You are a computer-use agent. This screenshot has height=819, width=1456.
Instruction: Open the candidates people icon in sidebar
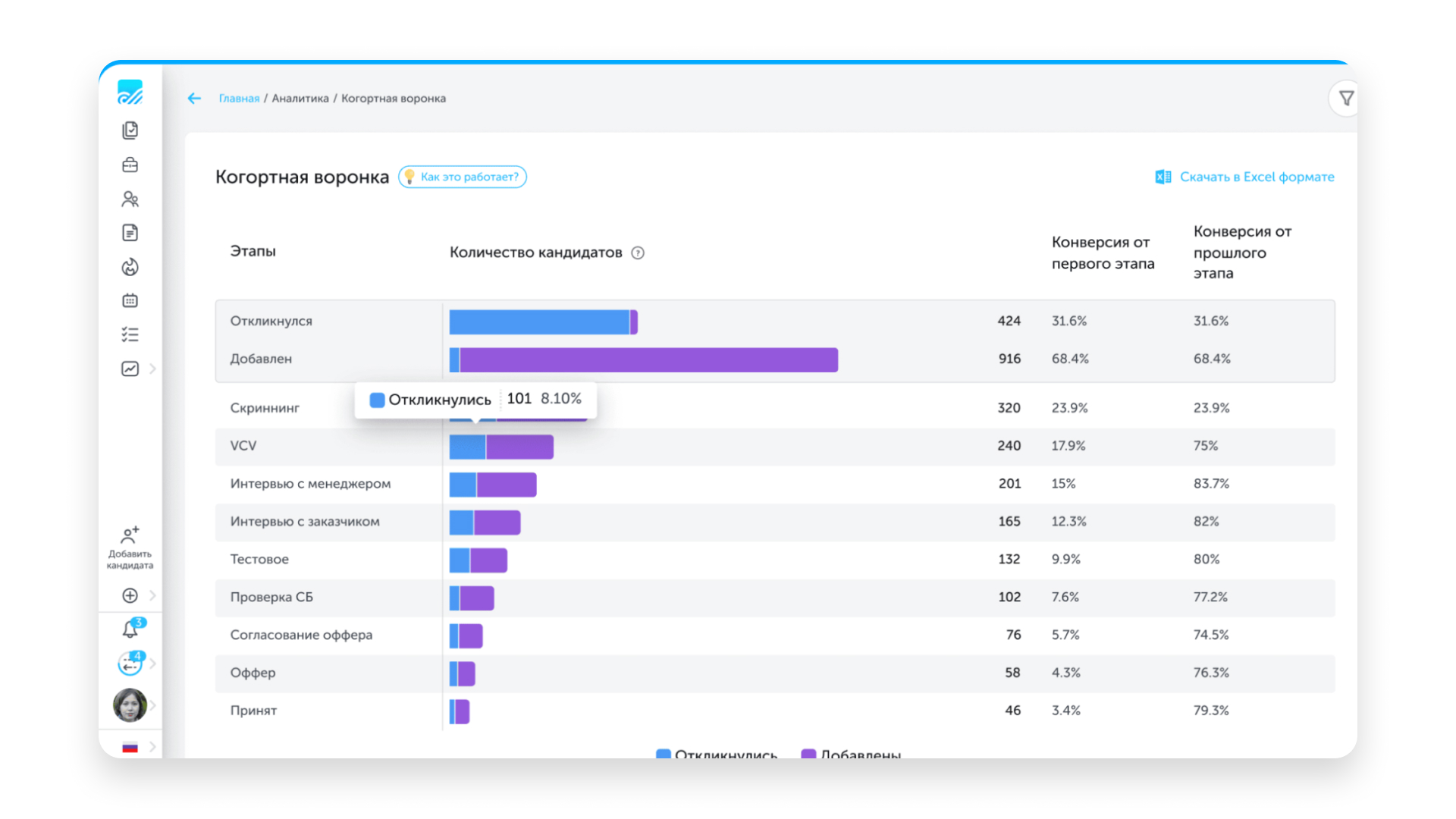(x=130, y=199)
